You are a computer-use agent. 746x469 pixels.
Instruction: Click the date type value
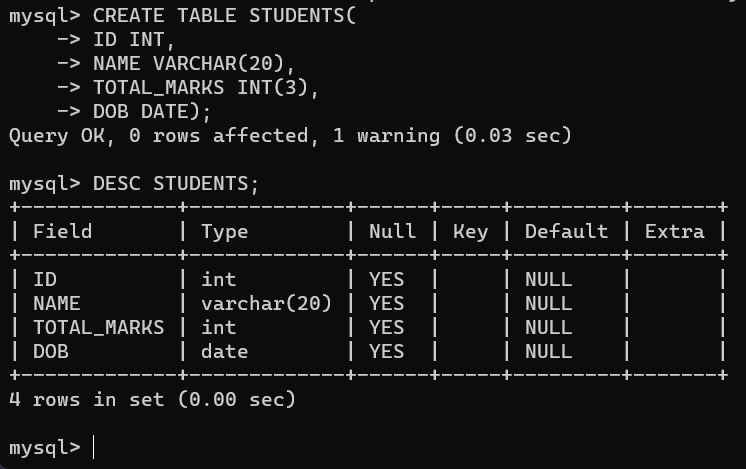[224, 351]
